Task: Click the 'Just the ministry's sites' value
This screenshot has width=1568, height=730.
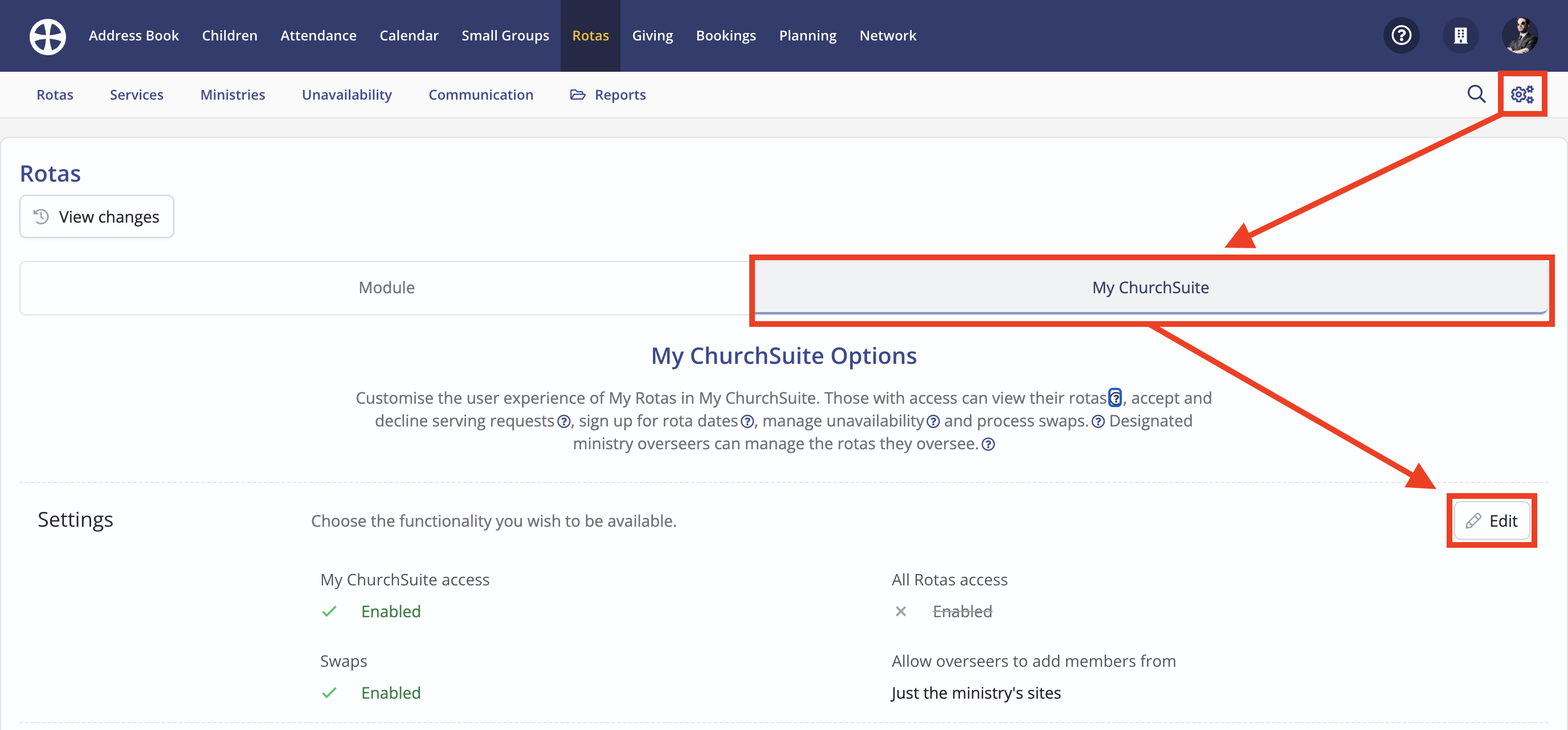Action: [977, 693]
